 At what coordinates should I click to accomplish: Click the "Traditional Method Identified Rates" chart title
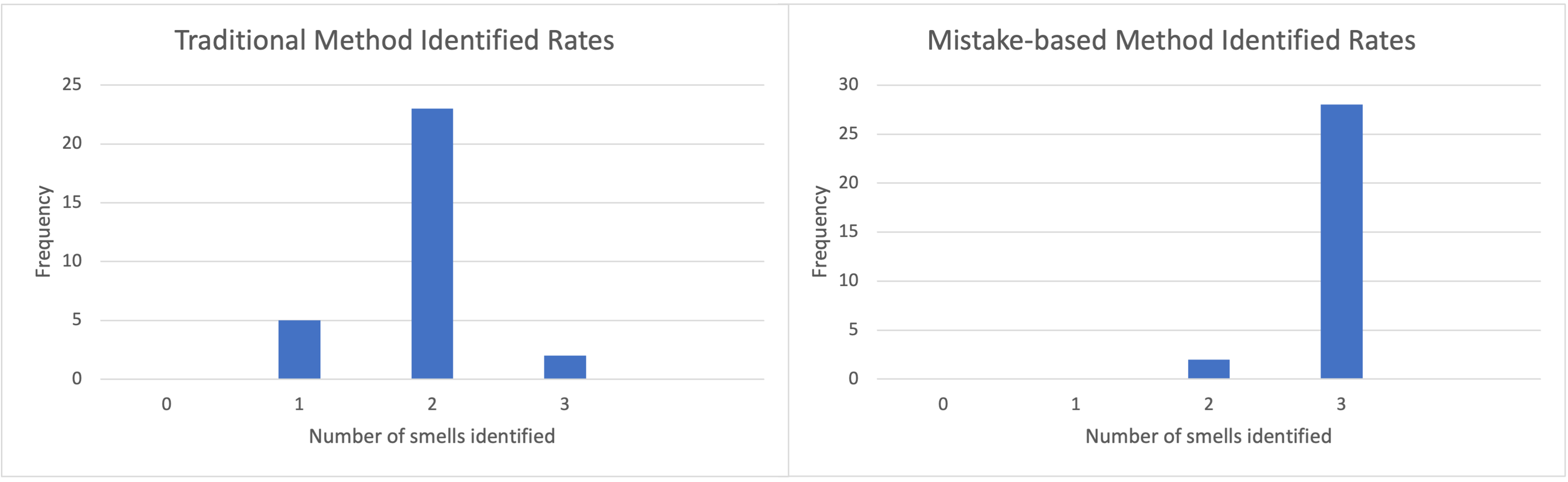394,41
